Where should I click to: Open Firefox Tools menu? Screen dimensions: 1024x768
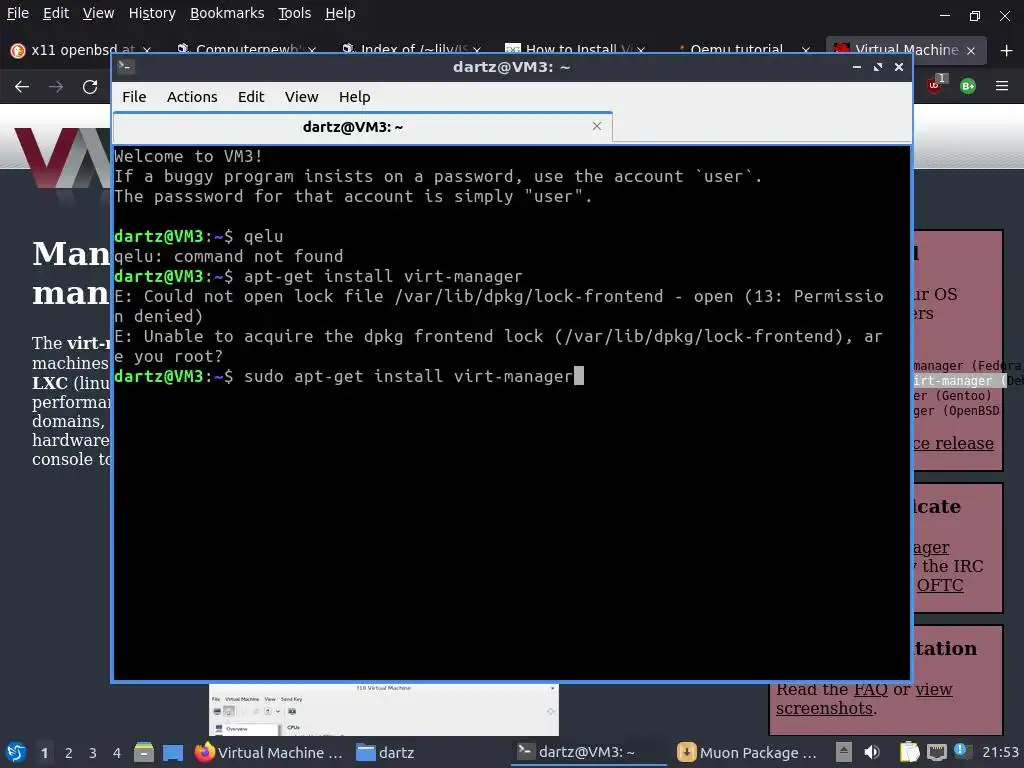(295, 13)
